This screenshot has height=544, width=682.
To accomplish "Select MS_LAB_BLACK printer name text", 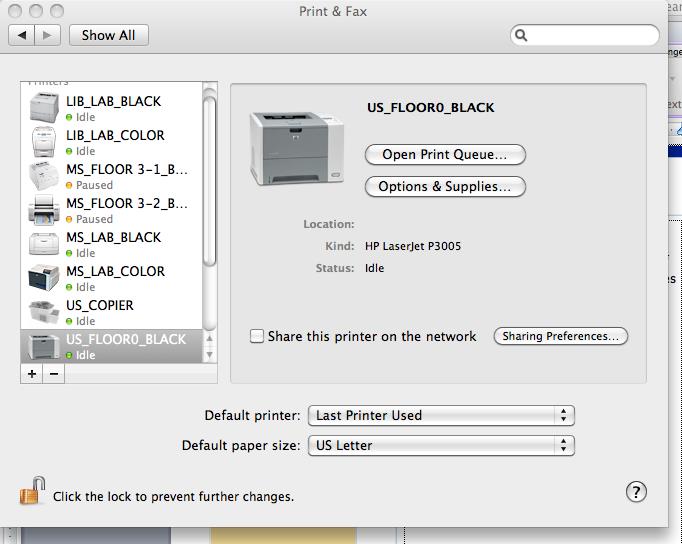I will tap(114, 237).
